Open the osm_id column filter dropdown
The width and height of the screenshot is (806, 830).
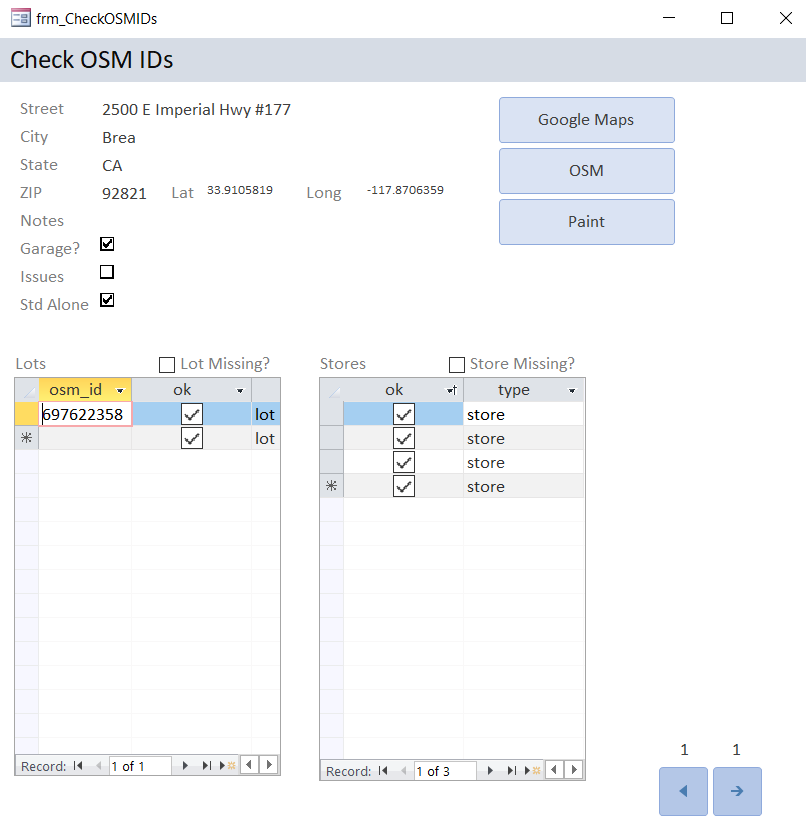pyautogui.click(x=120, y=390)
